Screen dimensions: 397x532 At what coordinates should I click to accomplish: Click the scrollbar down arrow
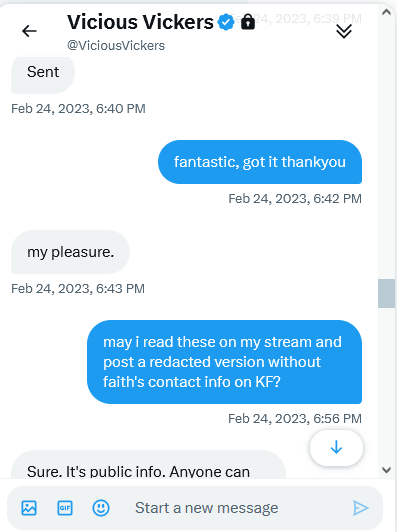386,470
